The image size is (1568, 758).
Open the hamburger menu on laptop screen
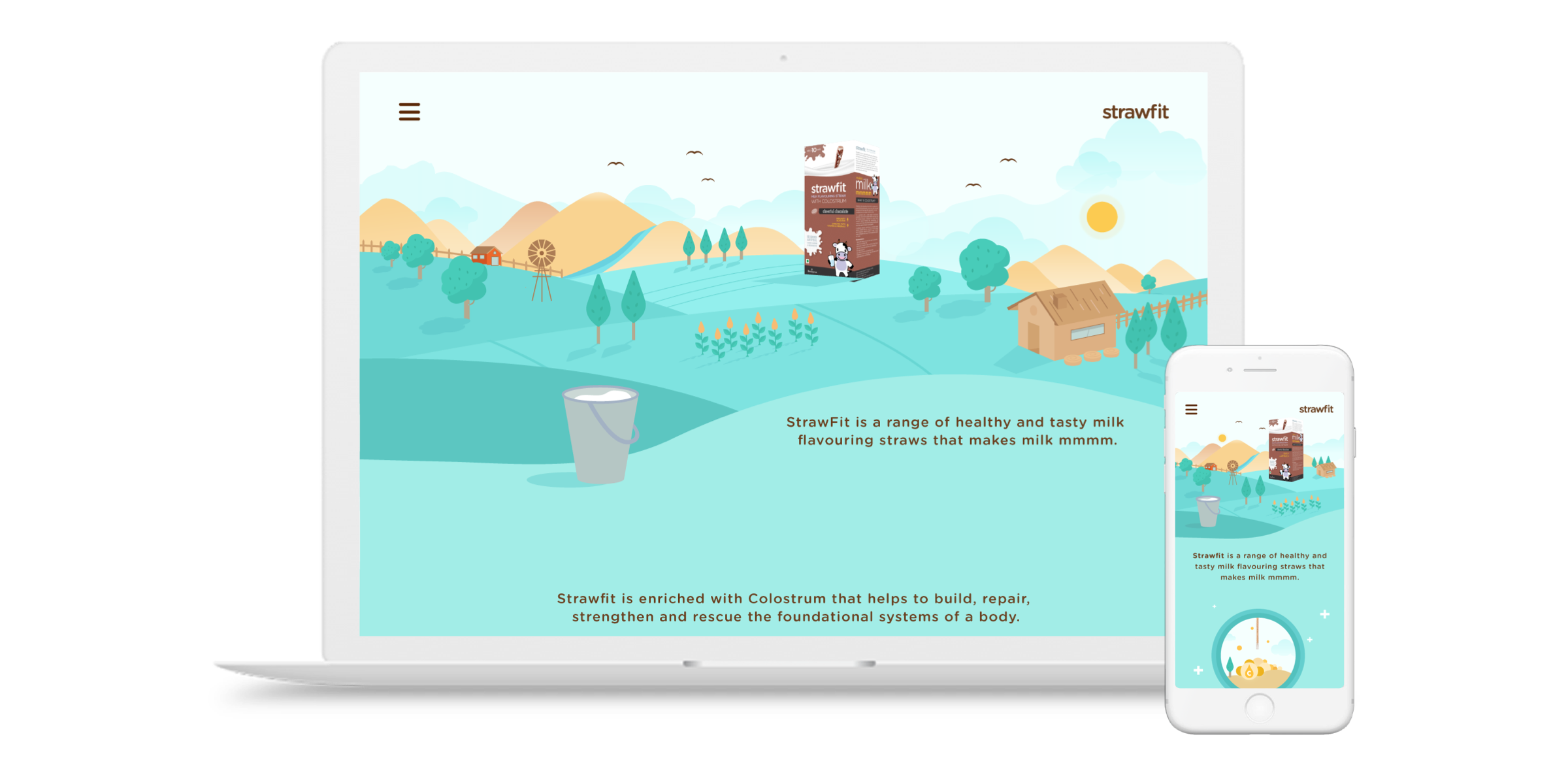(410, 112)
